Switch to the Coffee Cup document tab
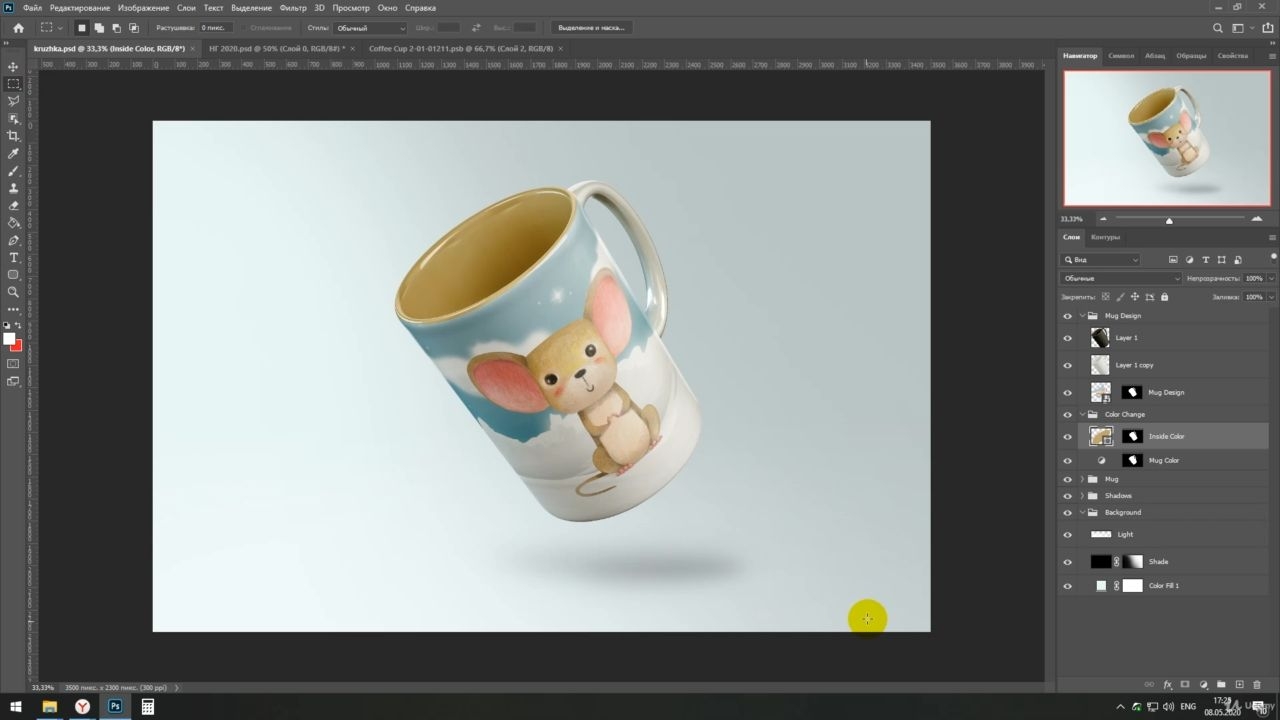Image resolution: width=1280 pixels, height=720 pixels. [x=461, y=48]
